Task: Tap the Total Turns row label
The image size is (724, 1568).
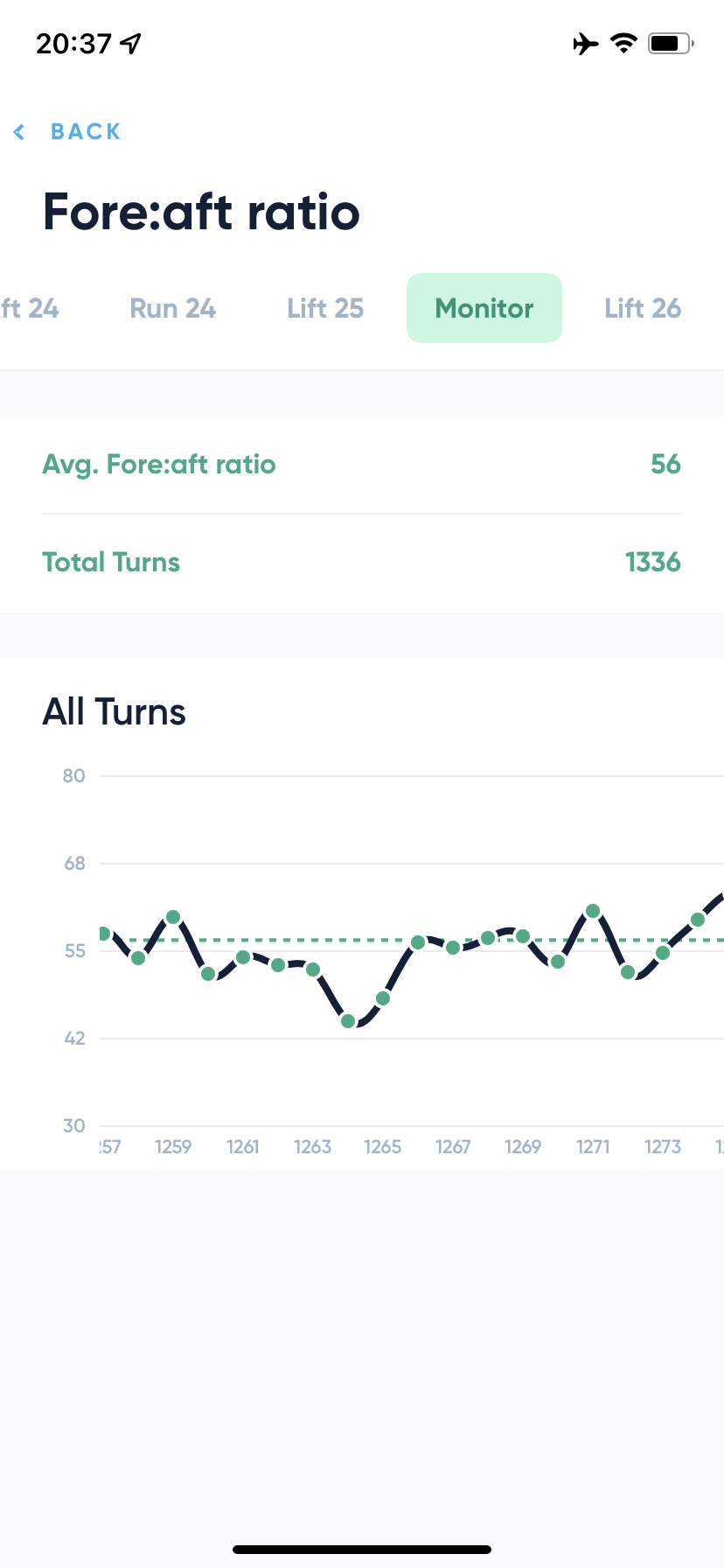Action: [111, 562]
